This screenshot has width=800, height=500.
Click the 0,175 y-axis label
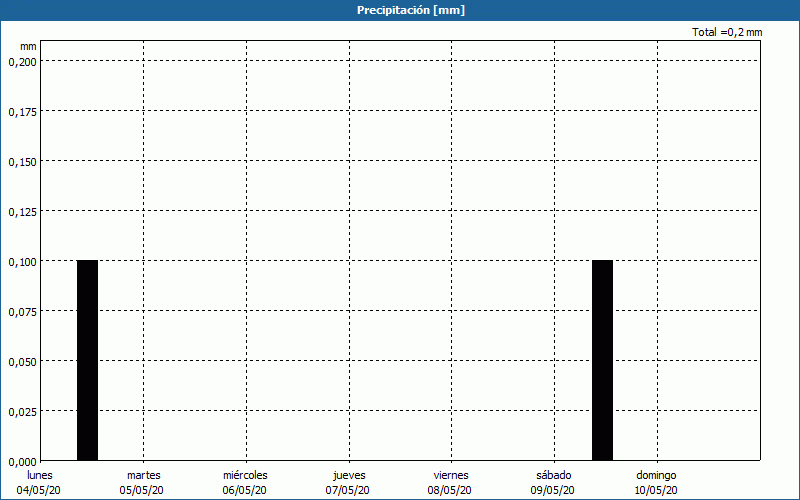pyautogui.click(x=22, y=112)
